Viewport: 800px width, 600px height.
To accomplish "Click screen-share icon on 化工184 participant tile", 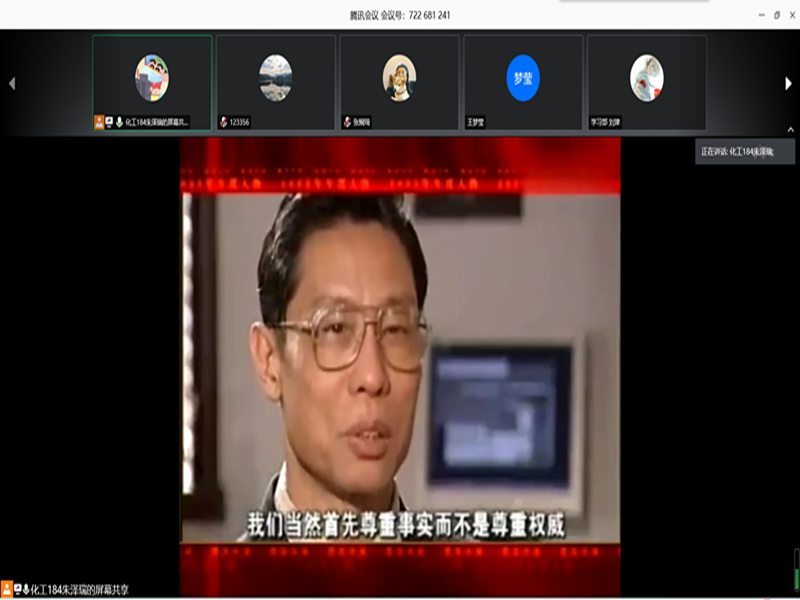I will tap(109, 122).
